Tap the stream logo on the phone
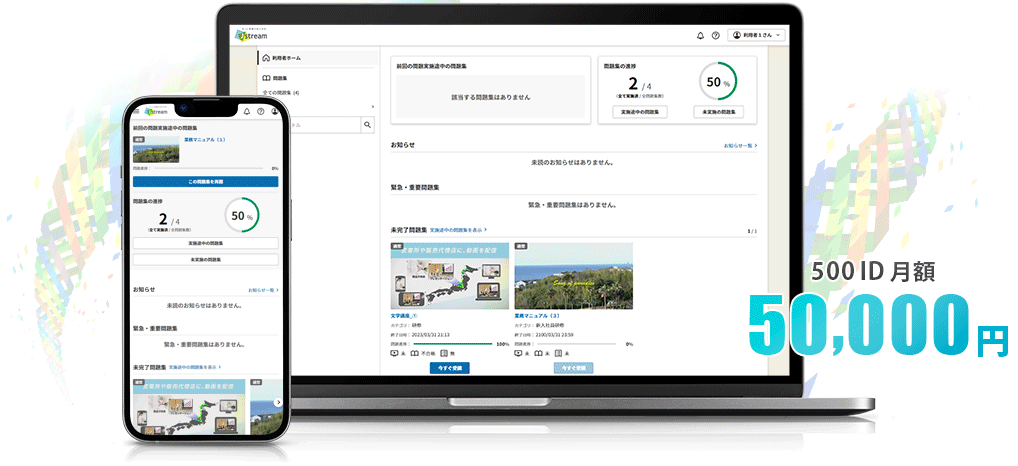Image resolution: width=1018 pixels, height=466 pixels. (156, 110)
